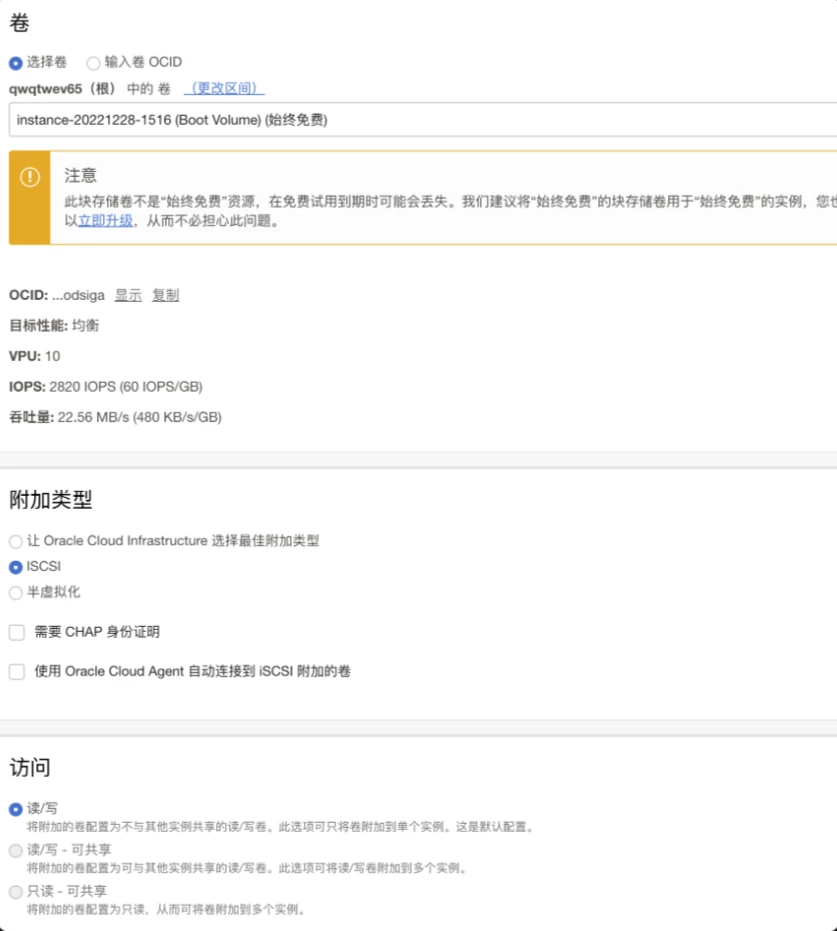Select the Oracle Cloud Infrastructure 选择最佳附加类型 option
The width and height of the screenshot is (837, 931).
[x=15, y=541]
